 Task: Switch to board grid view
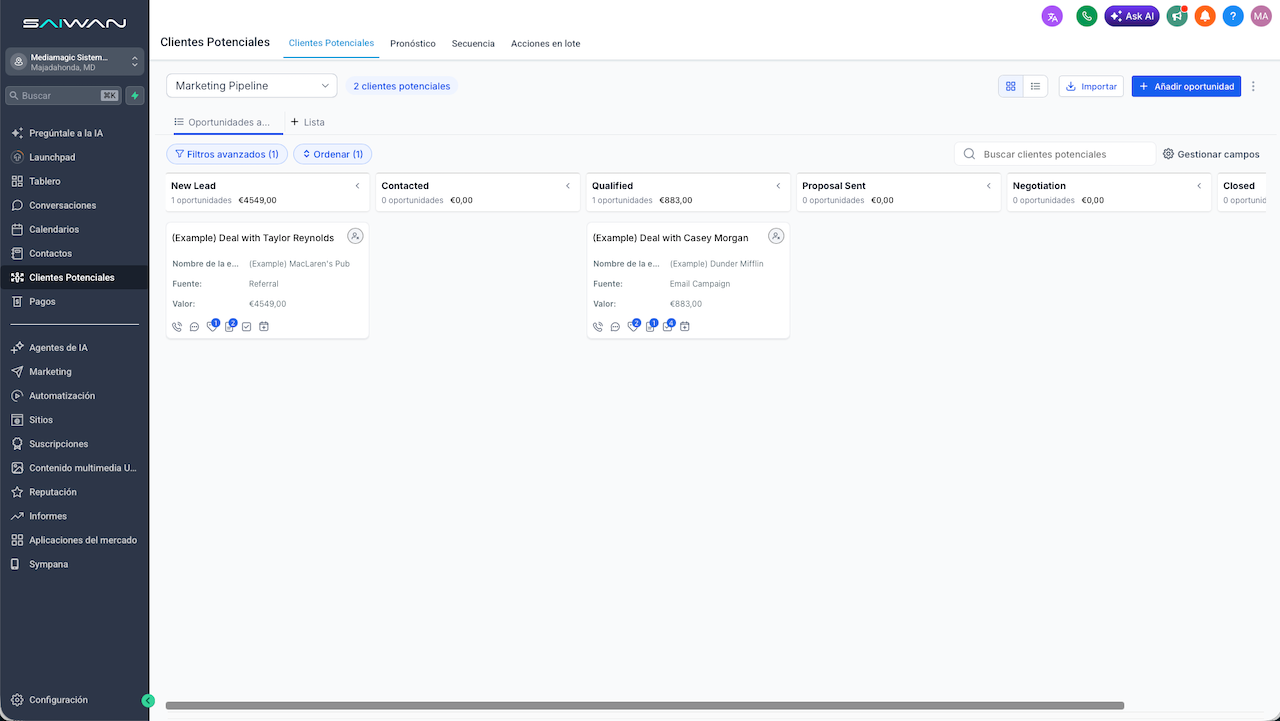click(1011, 87)
